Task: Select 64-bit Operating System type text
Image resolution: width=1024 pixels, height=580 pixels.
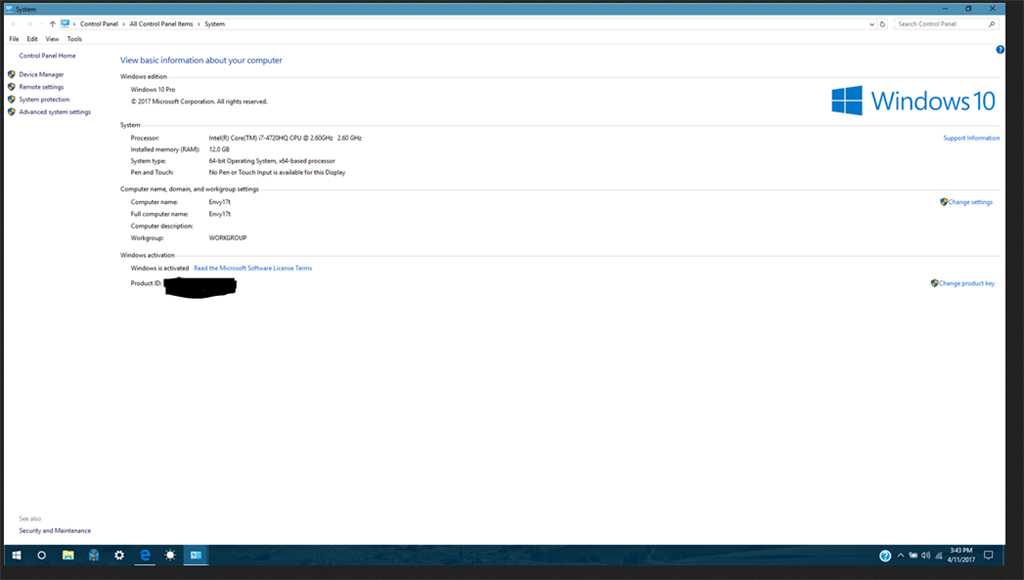Action: [272, 161]
